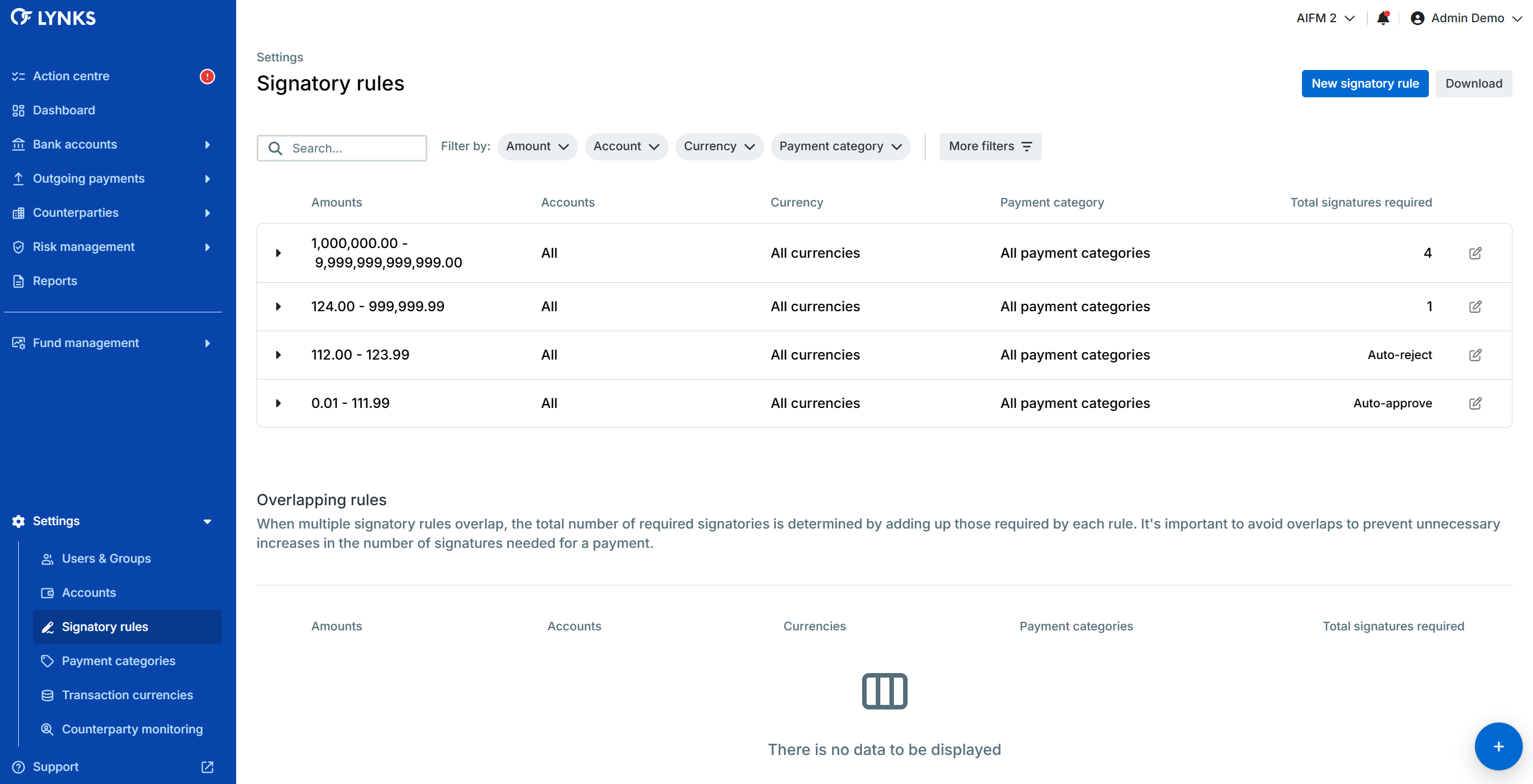Click edit icon for Auto-reject rule
Screen dimensions: 1533x784
(1475, 355)
